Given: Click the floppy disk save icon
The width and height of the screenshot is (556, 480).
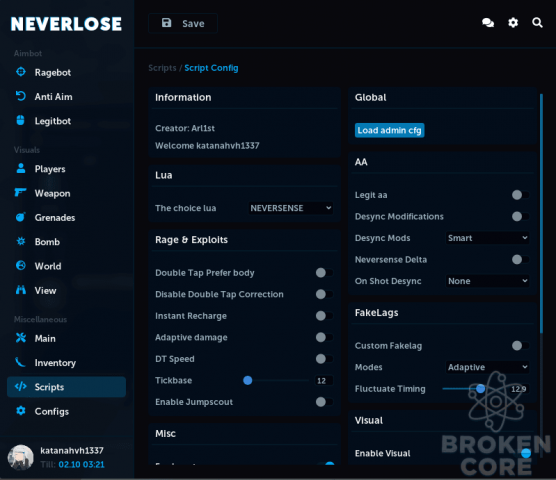Looking at the screenshot, I should click(167, 23).
